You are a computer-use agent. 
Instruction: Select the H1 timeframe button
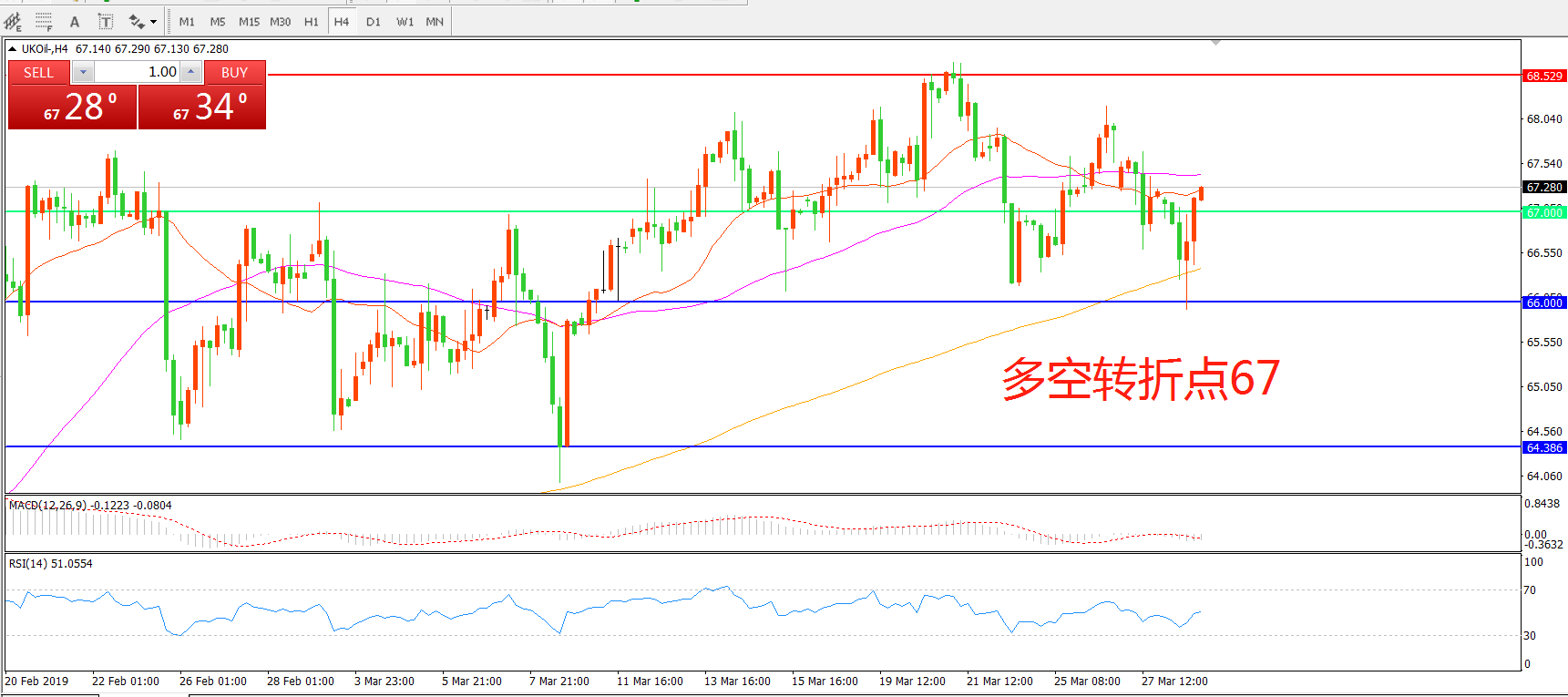tap(312, 21)
